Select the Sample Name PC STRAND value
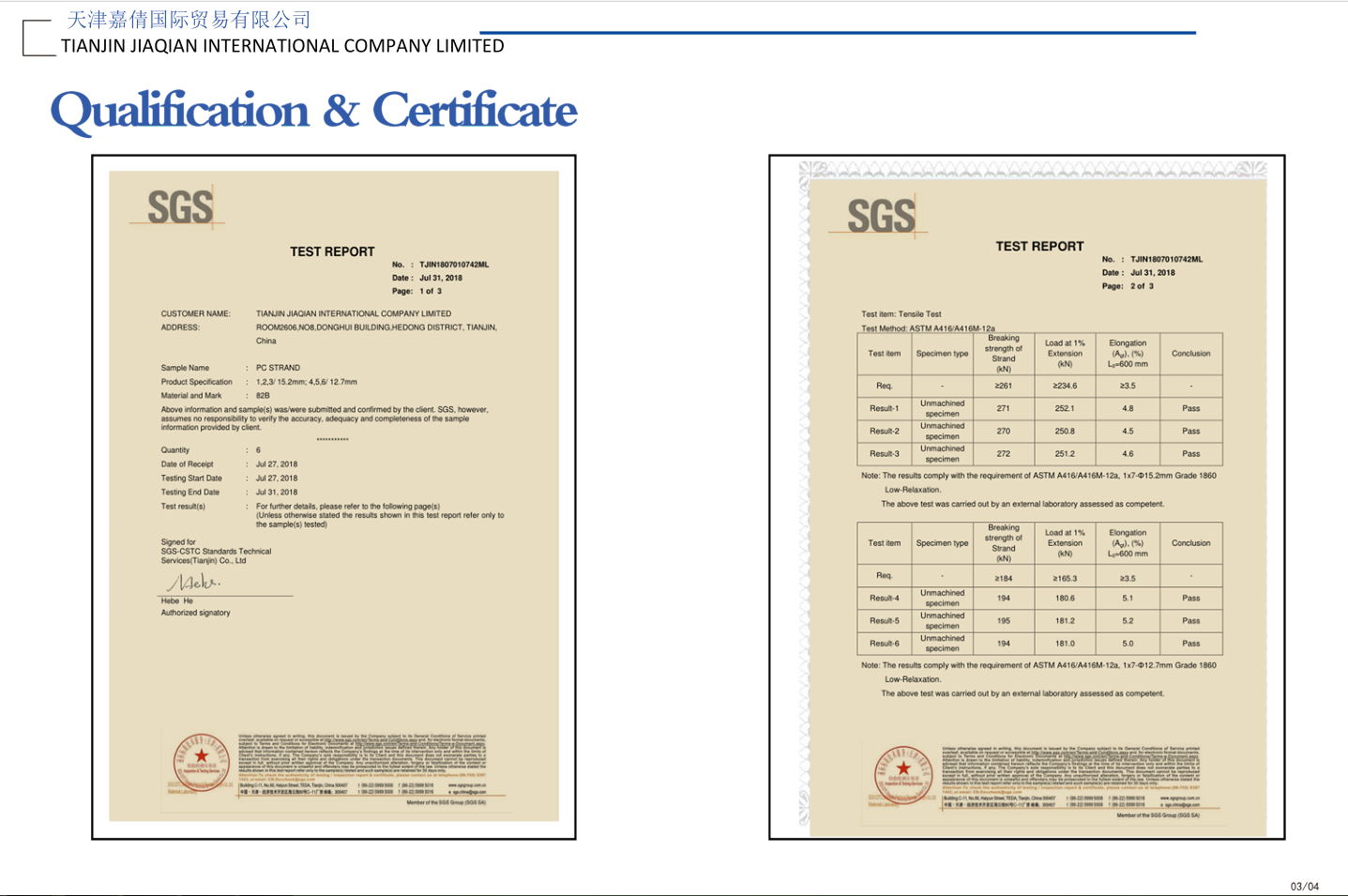This screenshot has width=1348, height=896. tap(278, 368)
